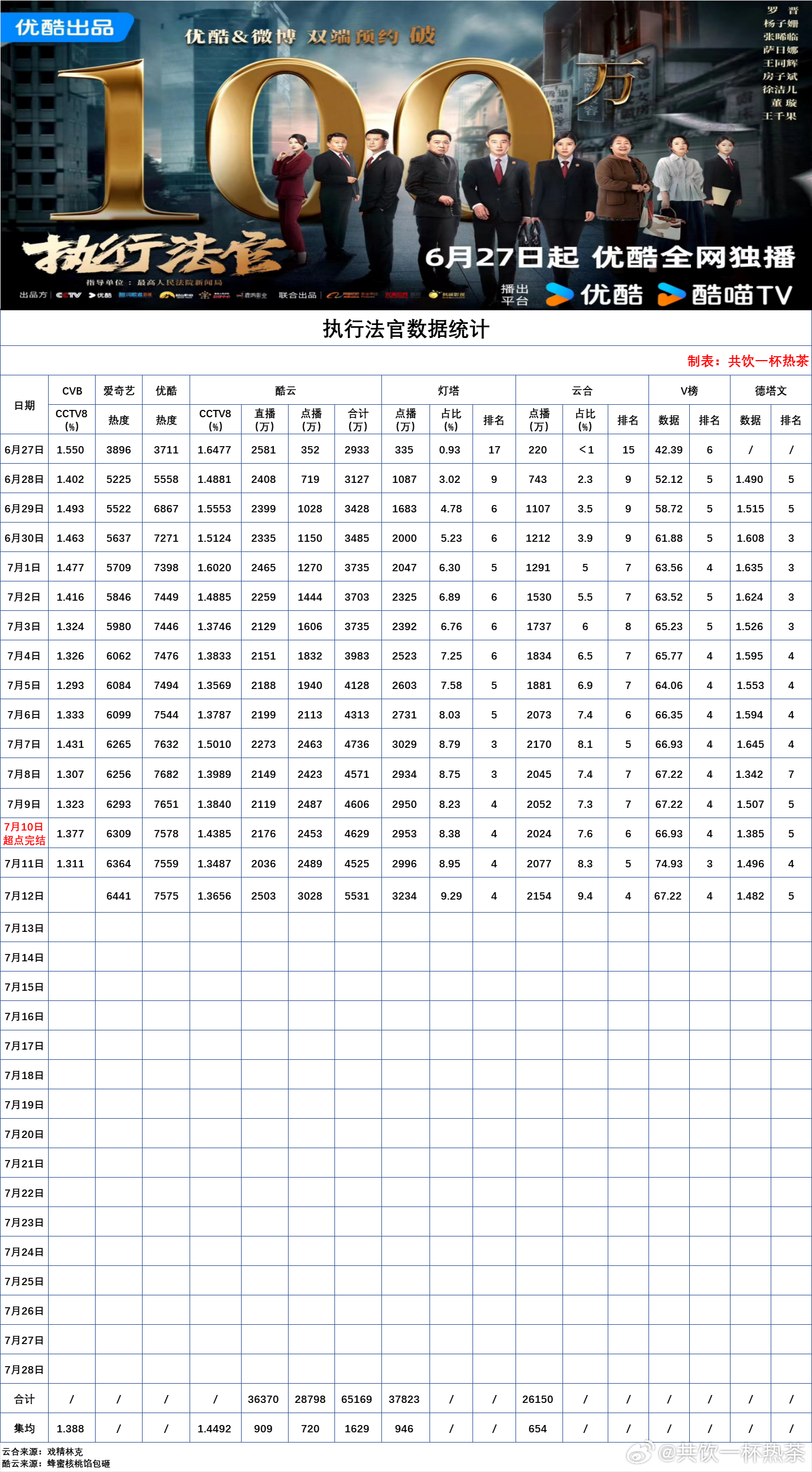Viewport: 812px width, 1472px height.
Task: Select the average 酷云 value 1.4492
Action: tap(214, 1428)
